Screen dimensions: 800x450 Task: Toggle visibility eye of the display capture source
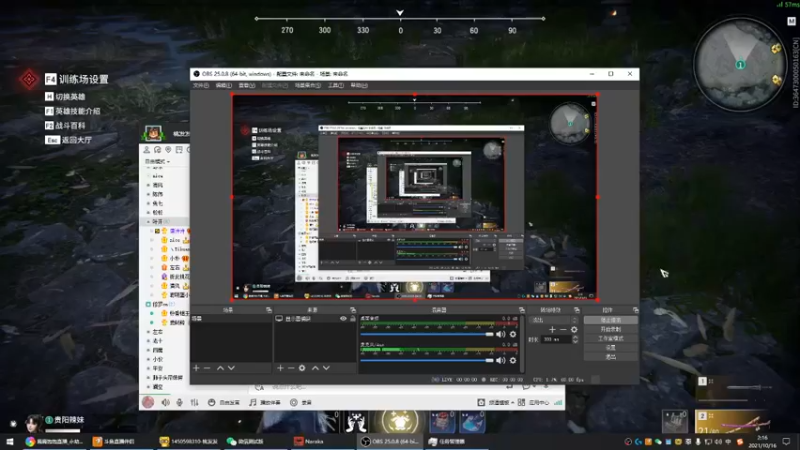(343, 318)
